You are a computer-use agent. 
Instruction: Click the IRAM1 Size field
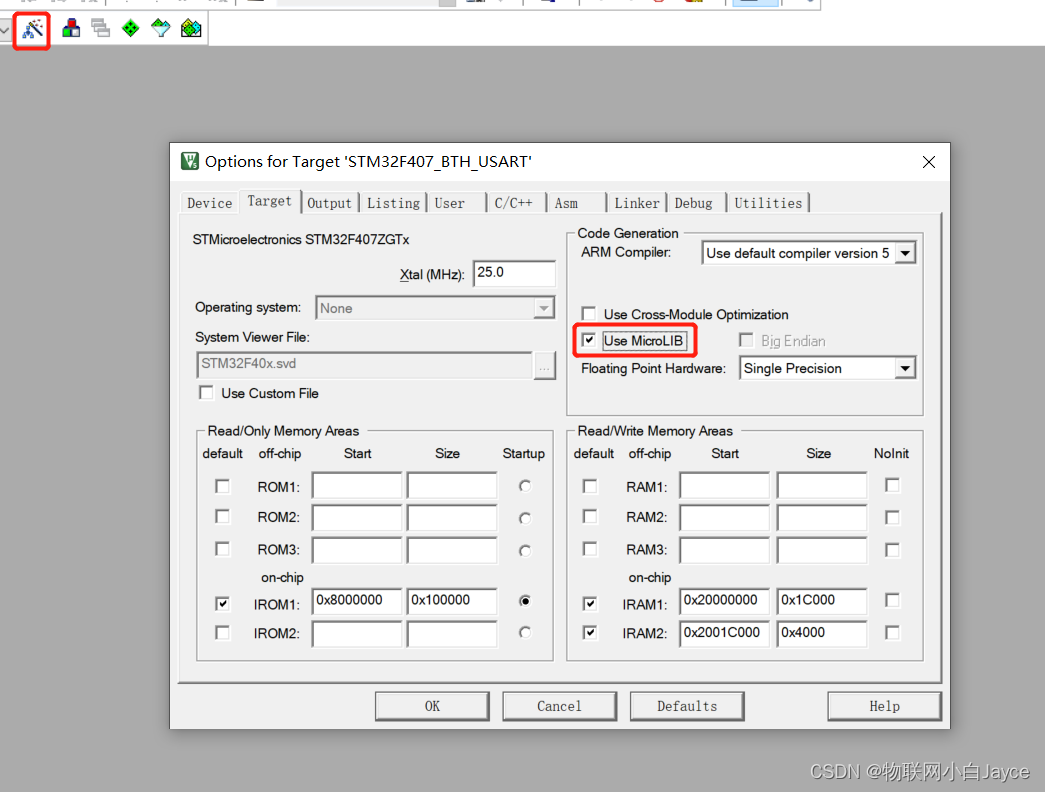tap(822, 601)
